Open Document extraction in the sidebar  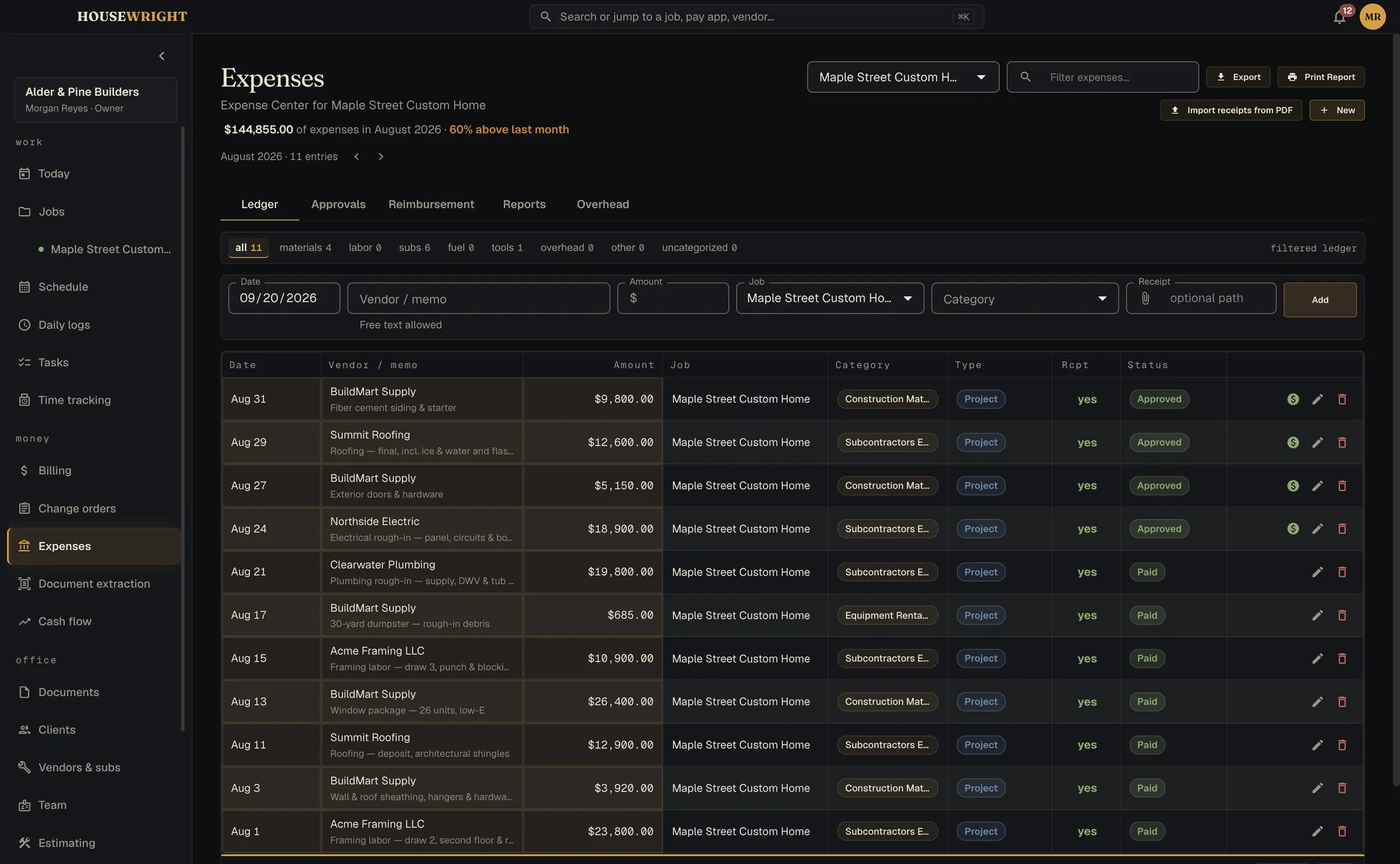[x=94, y=583]
